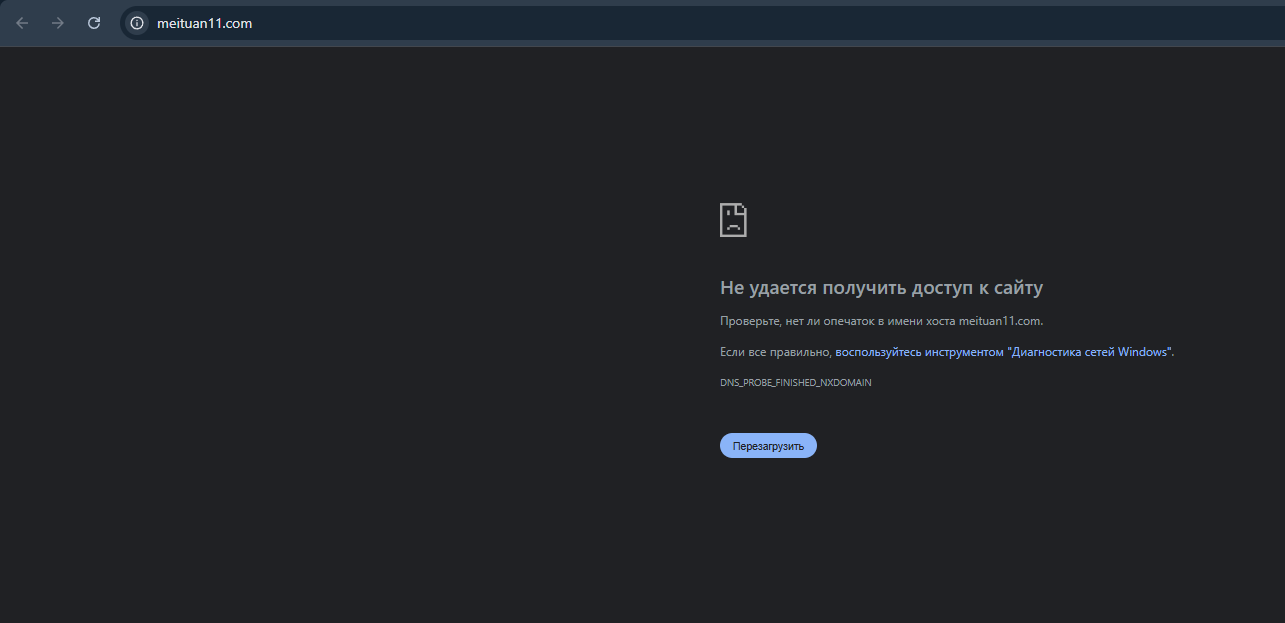The image size is (1285, 623).
Task: Click the empty right side of the address bar
Action: (x=900, y=23)
